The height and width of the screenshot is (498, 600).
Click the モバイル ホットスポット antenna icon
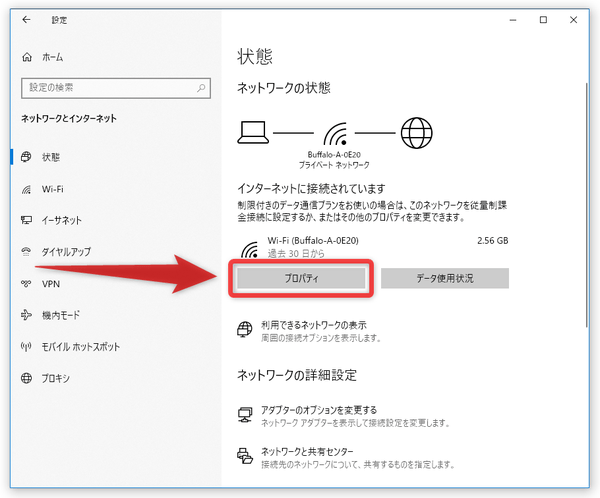pos(26,347)
